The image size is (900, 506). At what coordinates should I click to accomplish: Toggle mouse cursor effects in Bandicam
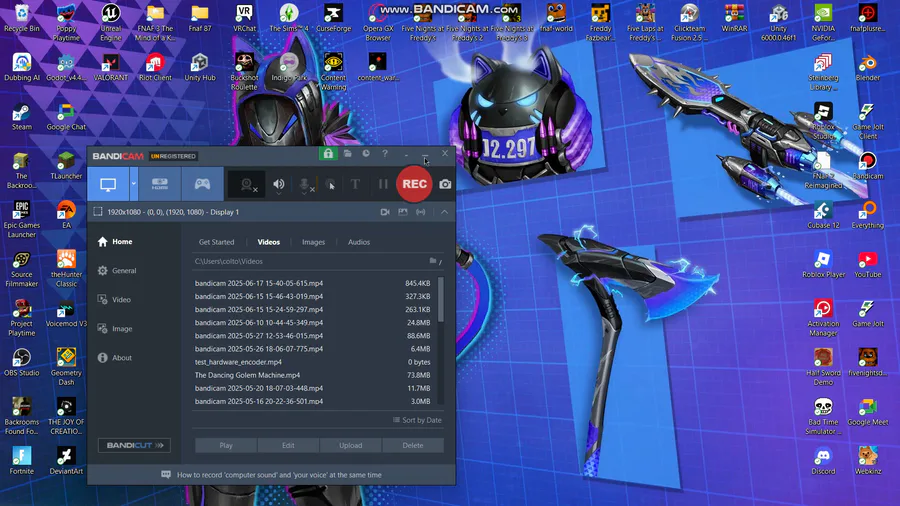[x=331, y=184]
